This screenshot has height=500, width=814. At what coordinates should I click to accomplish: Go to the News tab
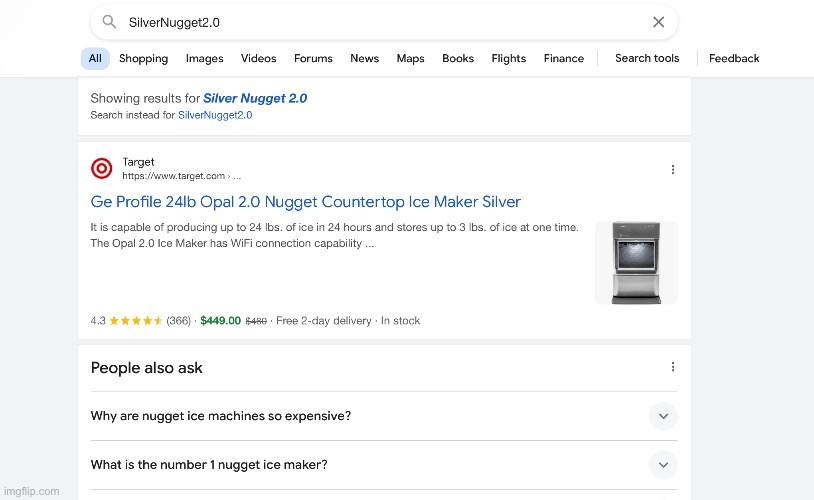[x=364, y=58]
